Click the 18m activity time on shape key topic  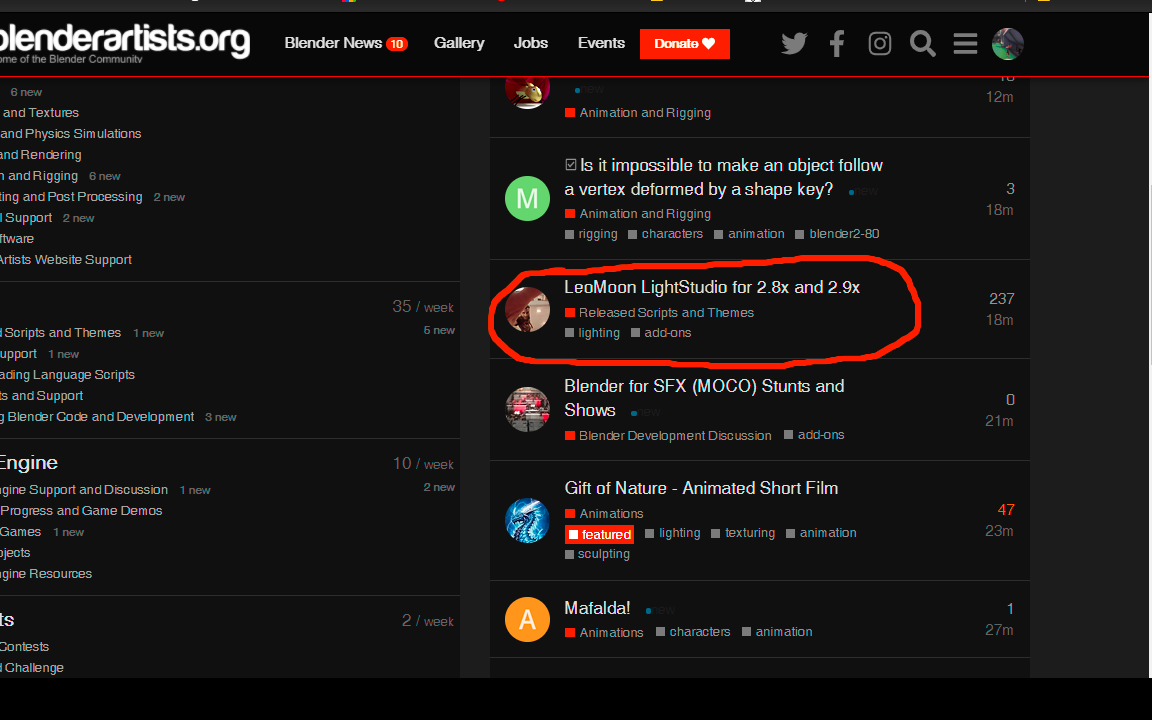999,210
